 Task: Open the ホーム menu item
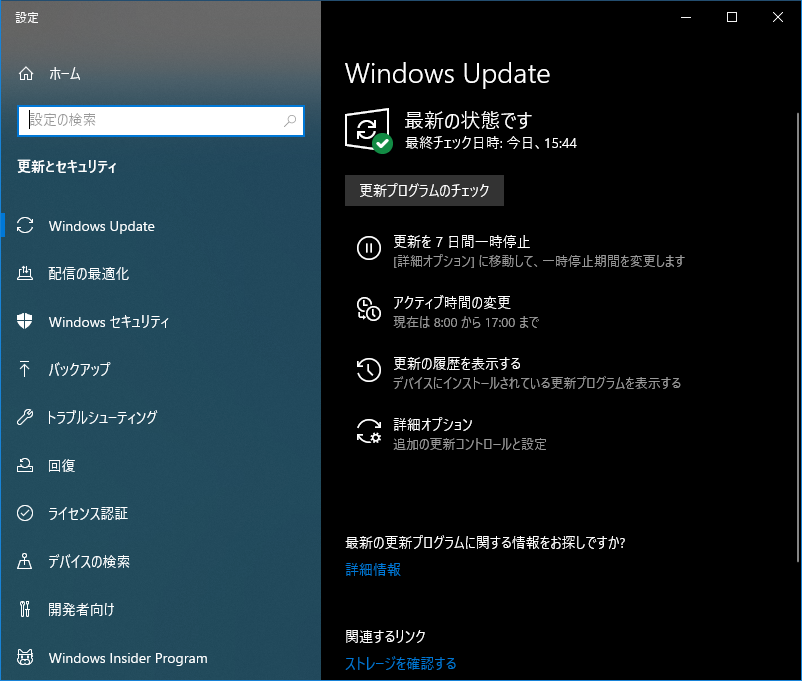tap(64, 74)
